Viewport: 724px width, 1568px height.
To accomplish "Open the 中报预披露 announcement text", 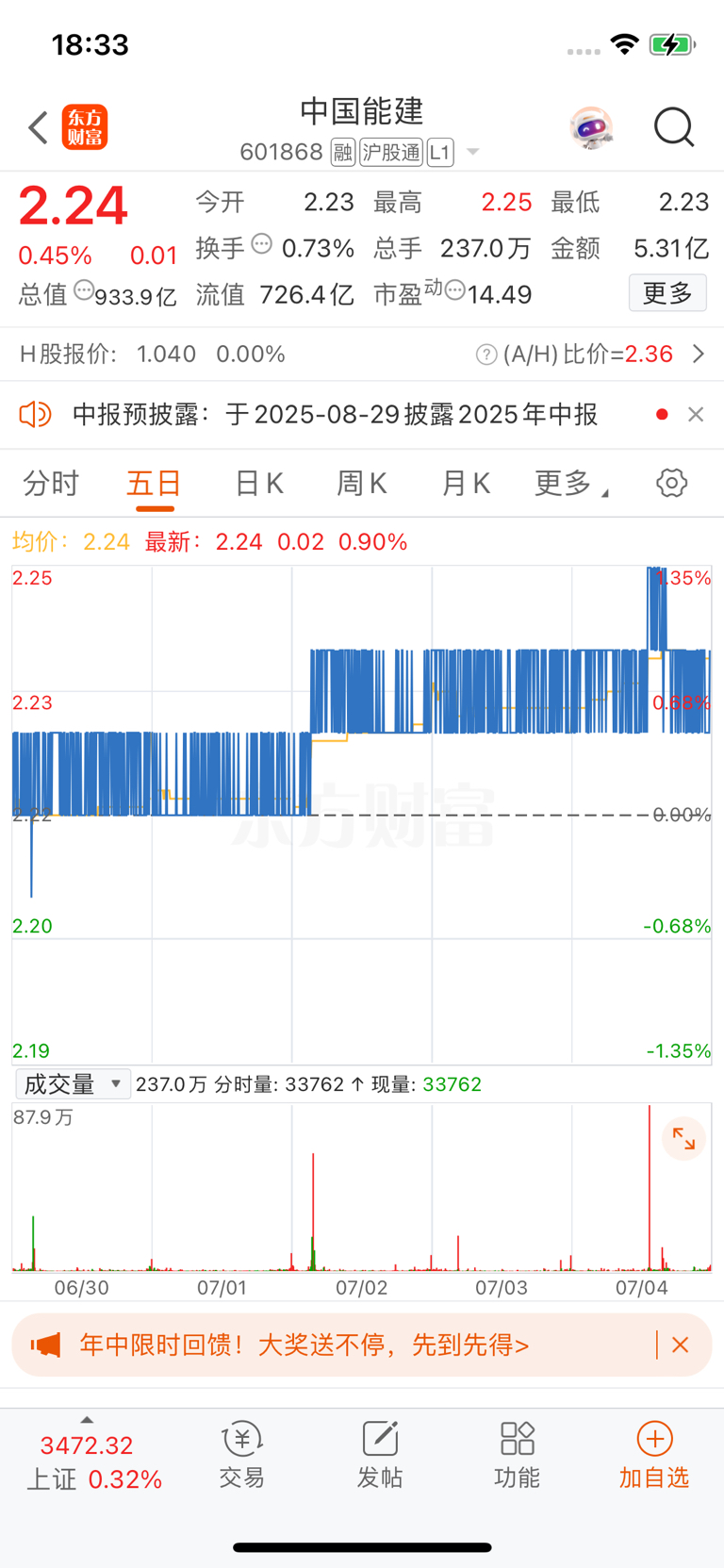I will coord(335,414).
